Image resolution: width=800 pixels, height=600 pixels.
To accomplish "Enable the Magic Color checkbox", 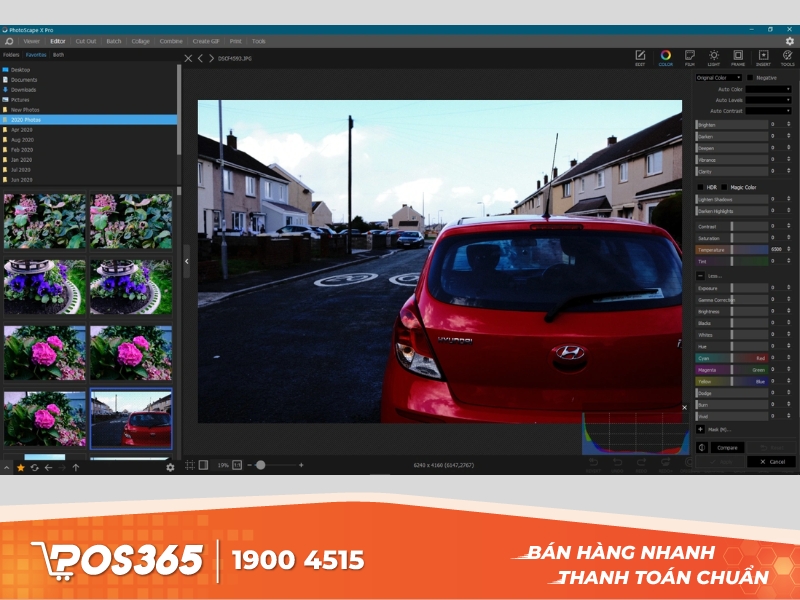I will pyautogui.click(x=724, y=187).
